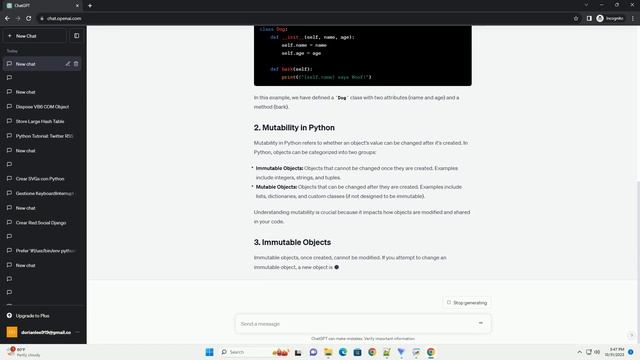The height and width of the screenshot is (360, 640).
Task: Click the send message arrow icon
Action: pos(480,323)
